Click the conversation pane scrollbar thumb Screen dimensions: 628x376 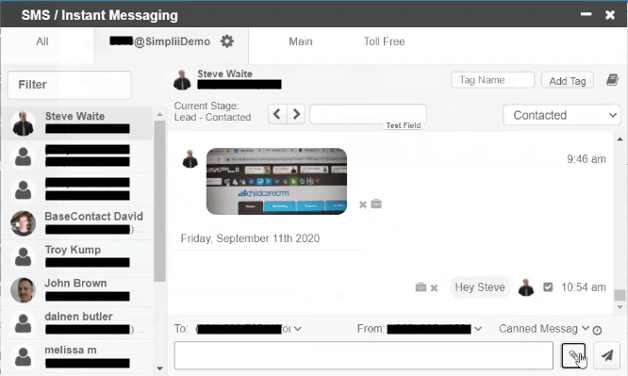[x=620, y=295]
